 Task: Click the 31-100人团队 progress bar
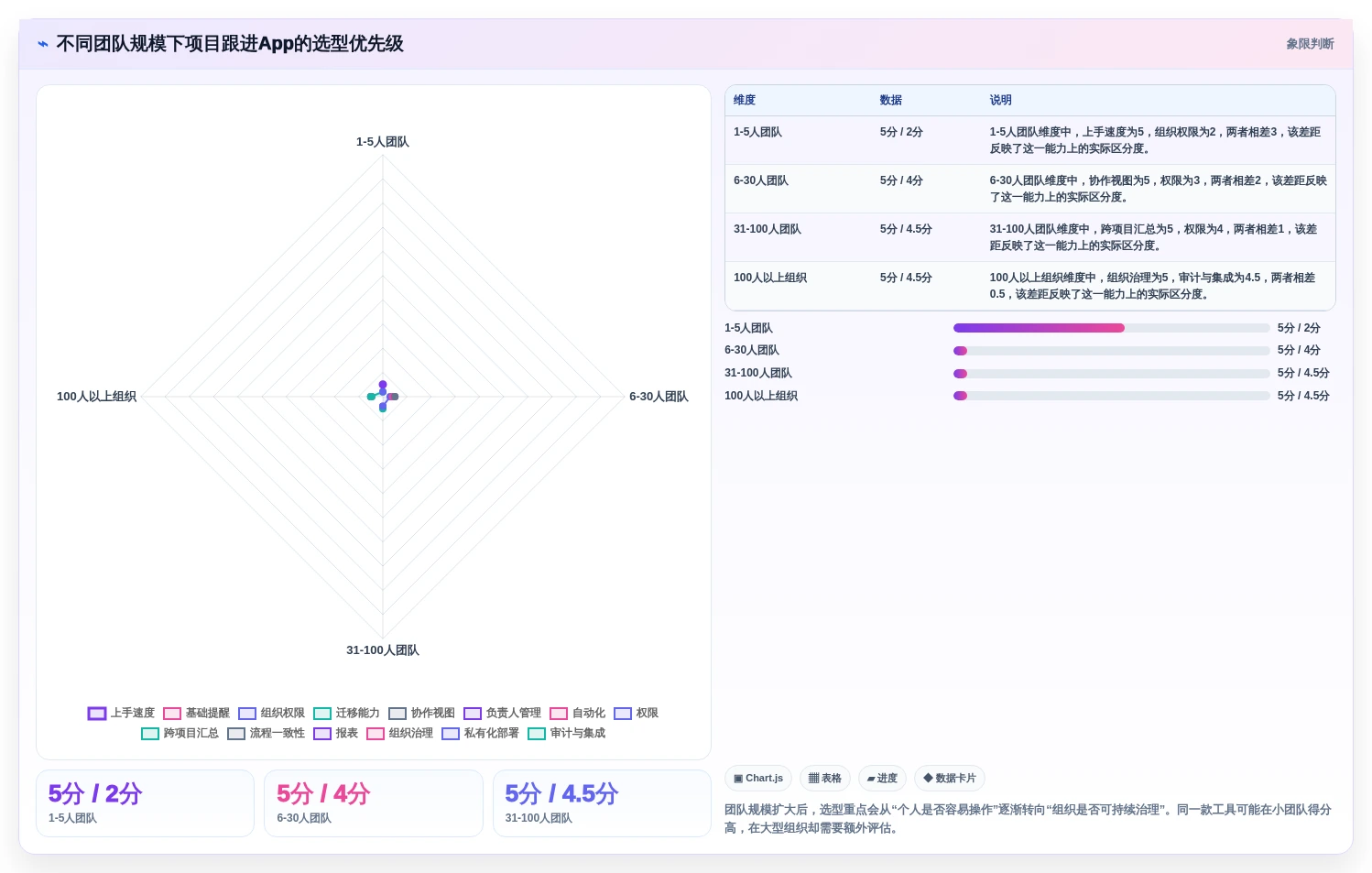1111,374
